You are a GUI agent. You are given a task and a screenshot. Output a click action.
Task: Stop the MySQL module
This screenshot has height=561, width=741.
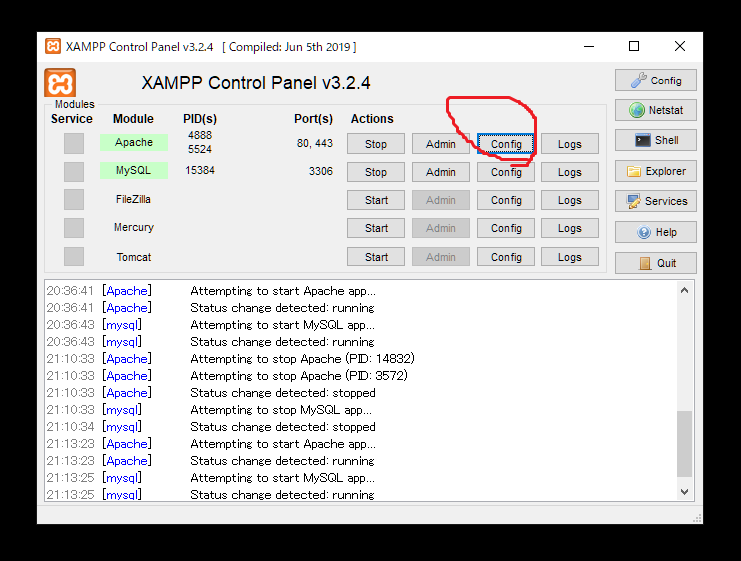point(376,172)
